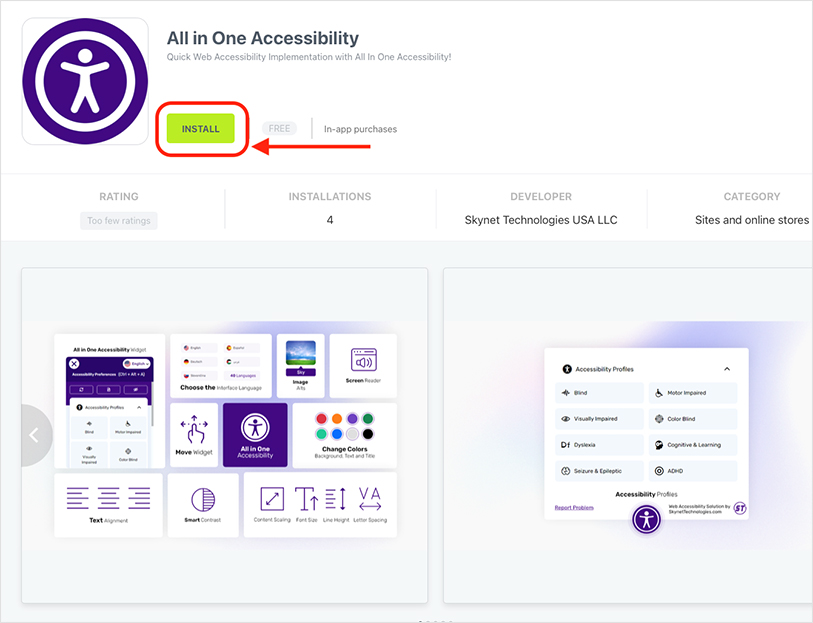Open the Sites and online stores category

(751, 220)
